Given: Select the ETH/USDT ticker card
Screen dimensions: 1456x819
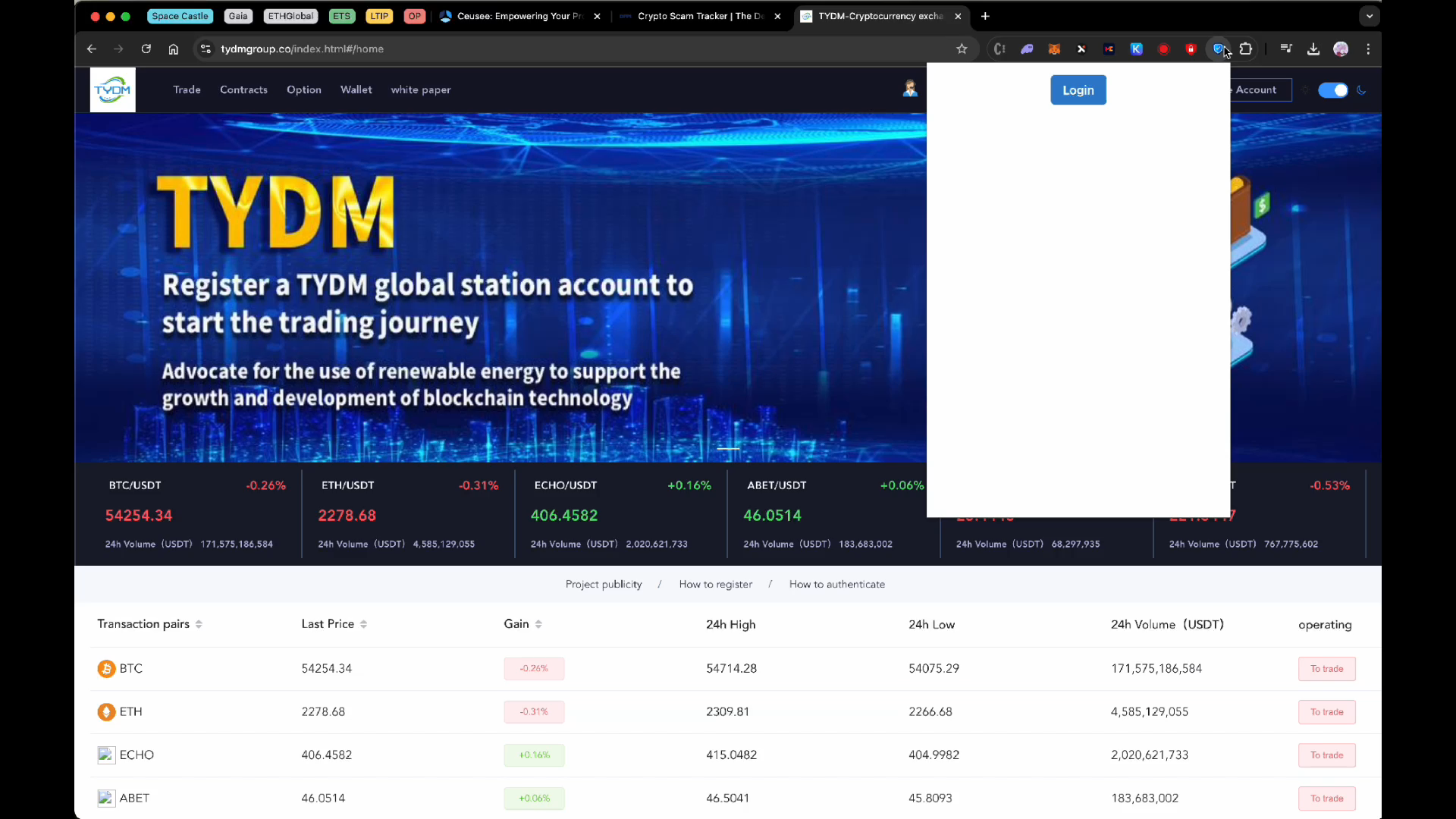Looking at the screenshot, I should pyautogui.click(x=408, y=514).
